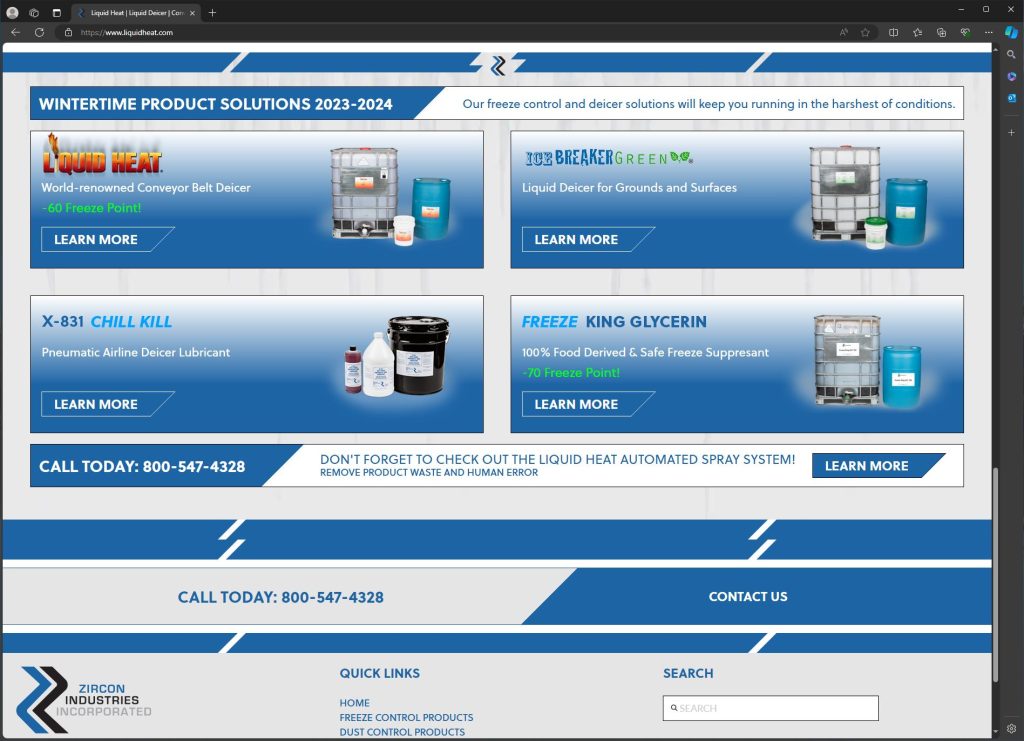The width and height of the screenshot is (1024, 741).
Task: Click the footer Search input field
Action: coord(770,708)
